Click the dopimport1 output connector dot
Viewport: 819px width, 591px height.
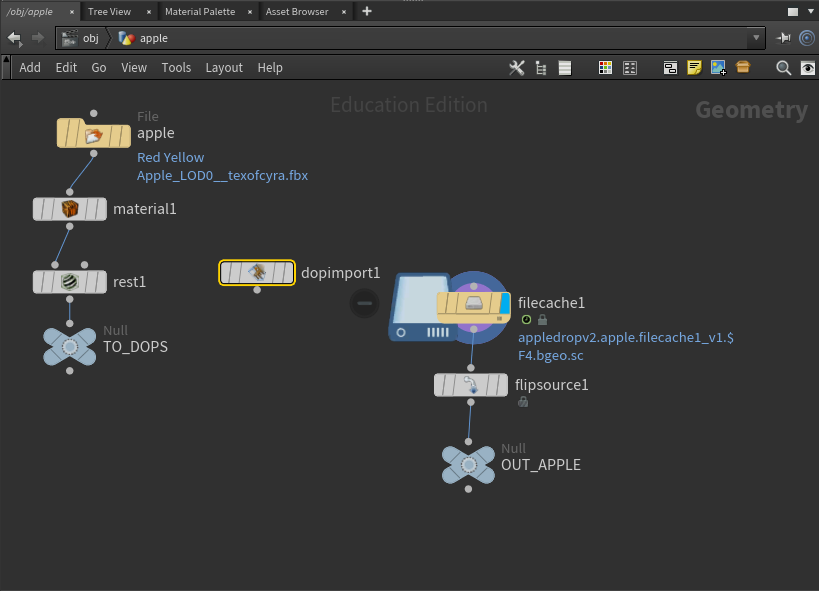pos(257,290)
